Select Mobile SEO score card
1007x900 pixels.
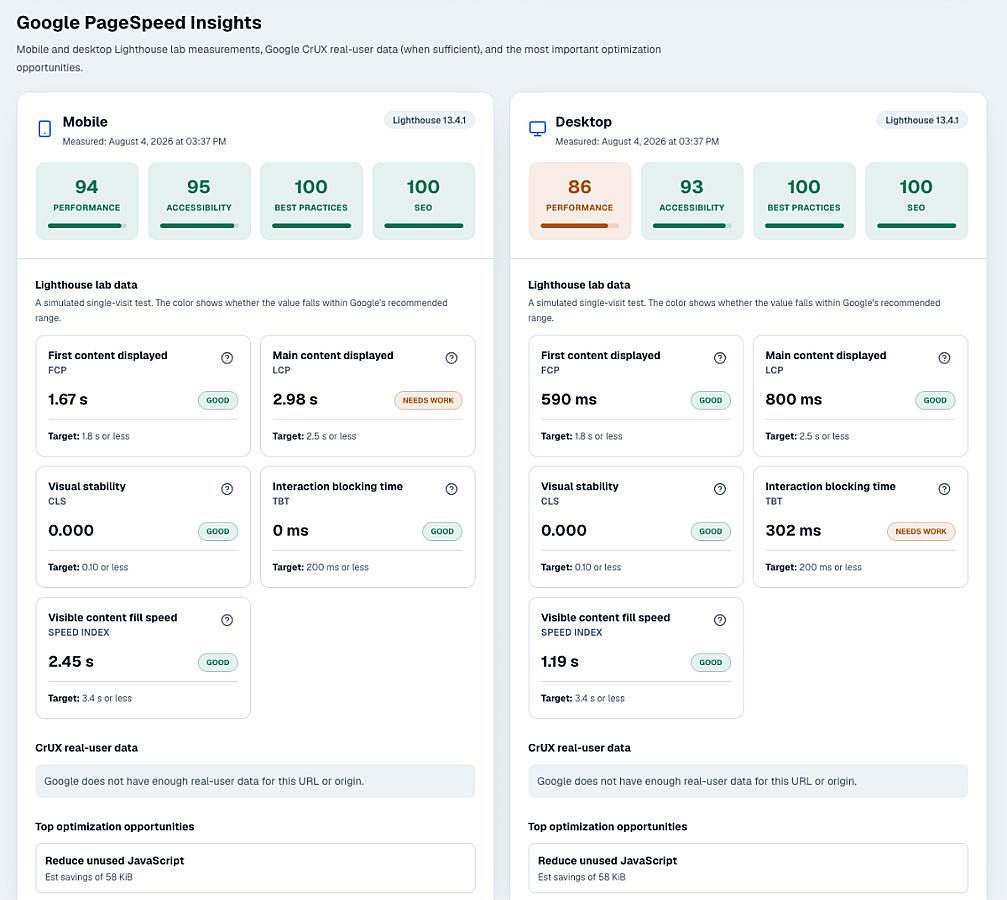tap(423, 201)
